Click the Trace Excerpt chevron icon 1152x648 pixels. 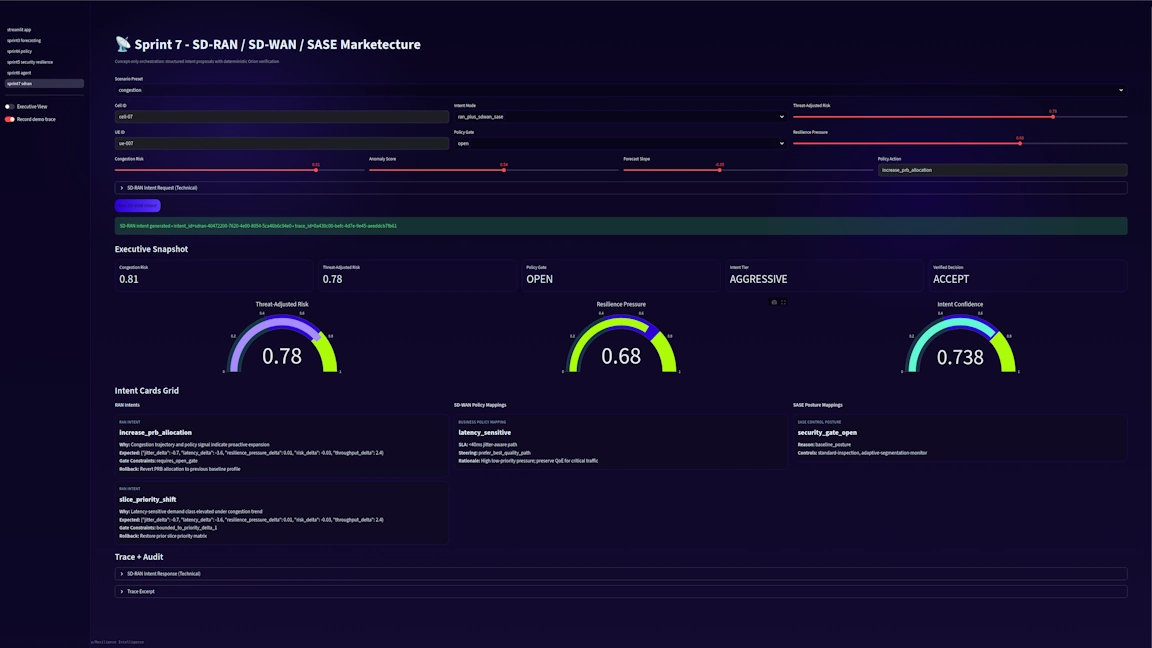click(122, 592)
